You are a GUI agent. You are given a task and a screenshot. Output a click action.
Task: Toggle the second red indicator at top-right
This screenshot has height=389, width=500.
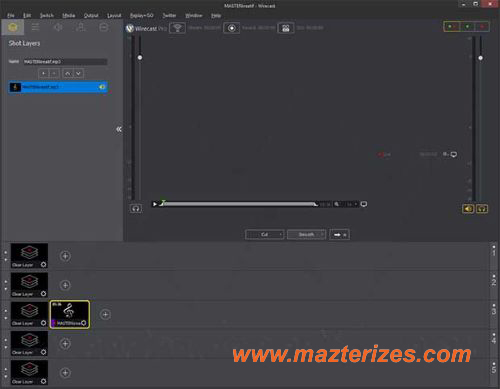(482, 26)
